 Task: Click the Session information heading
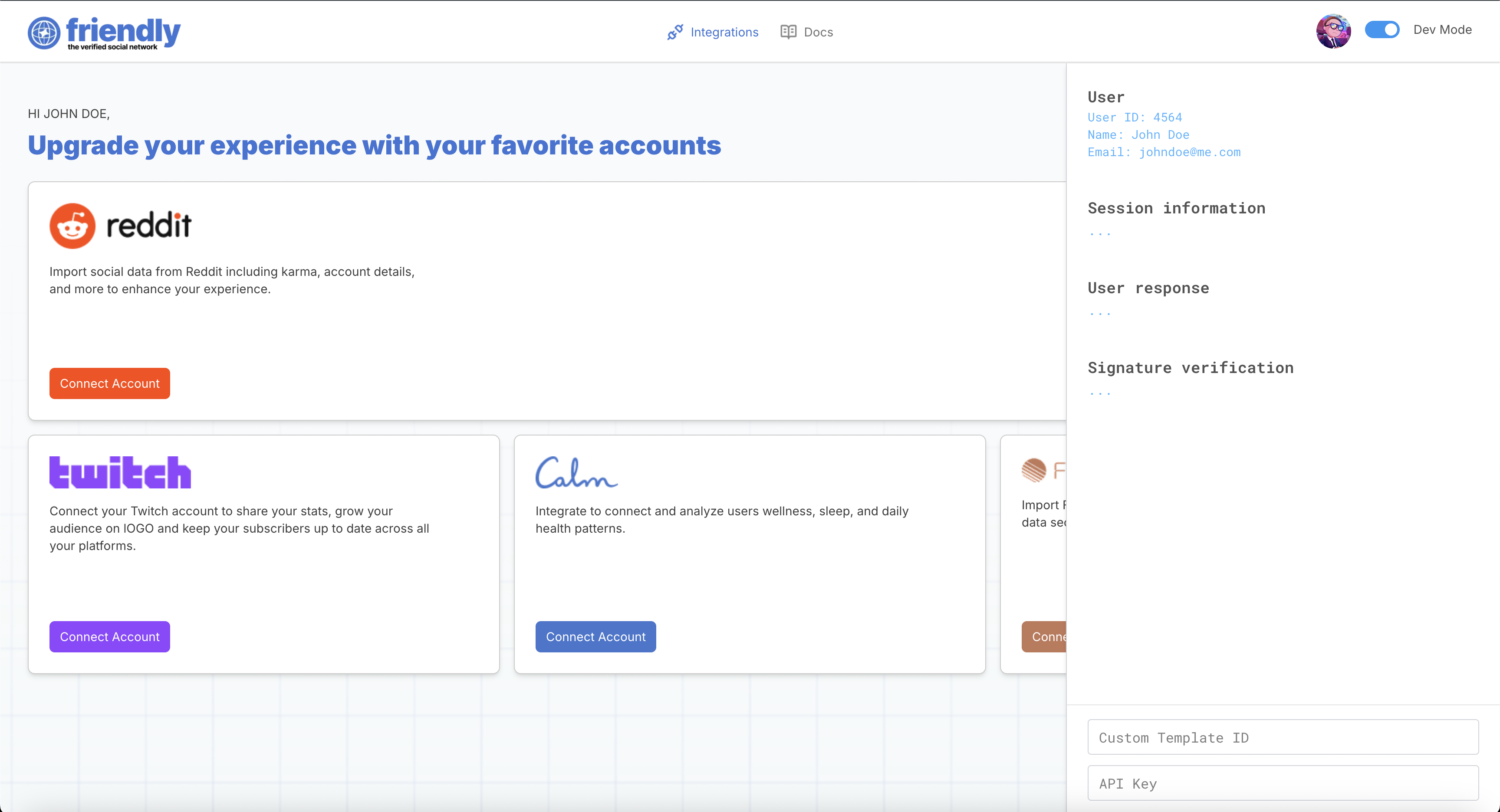[1176, 208]
